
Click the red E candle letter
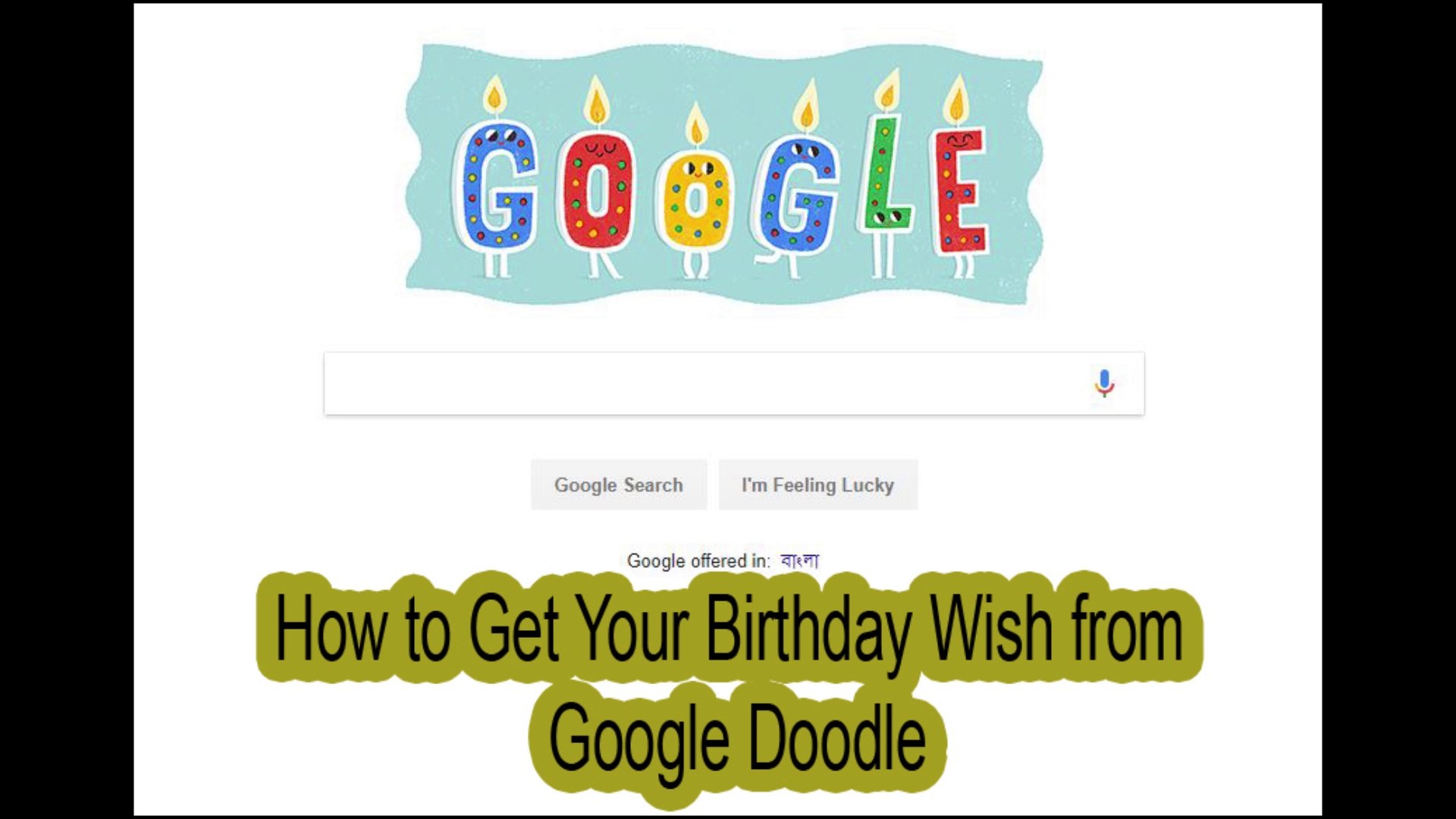[x=961, y=190]
